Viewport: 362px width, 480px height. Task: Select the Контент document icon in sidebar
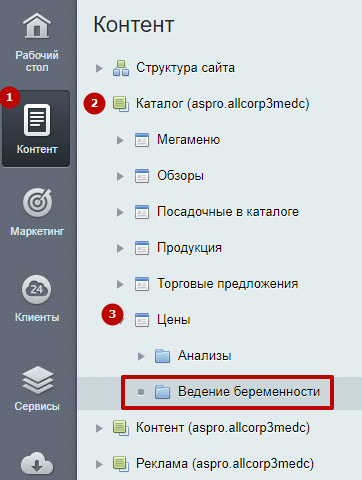pyautogui.click(x=37, y=120)
